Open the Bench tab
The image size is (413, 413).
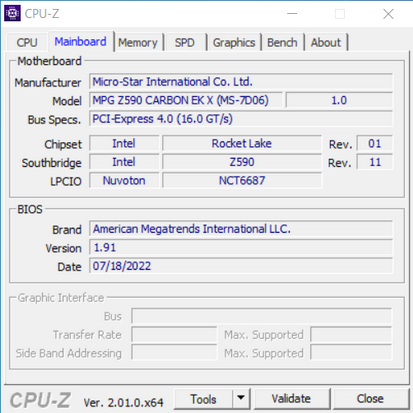point(282,43)
